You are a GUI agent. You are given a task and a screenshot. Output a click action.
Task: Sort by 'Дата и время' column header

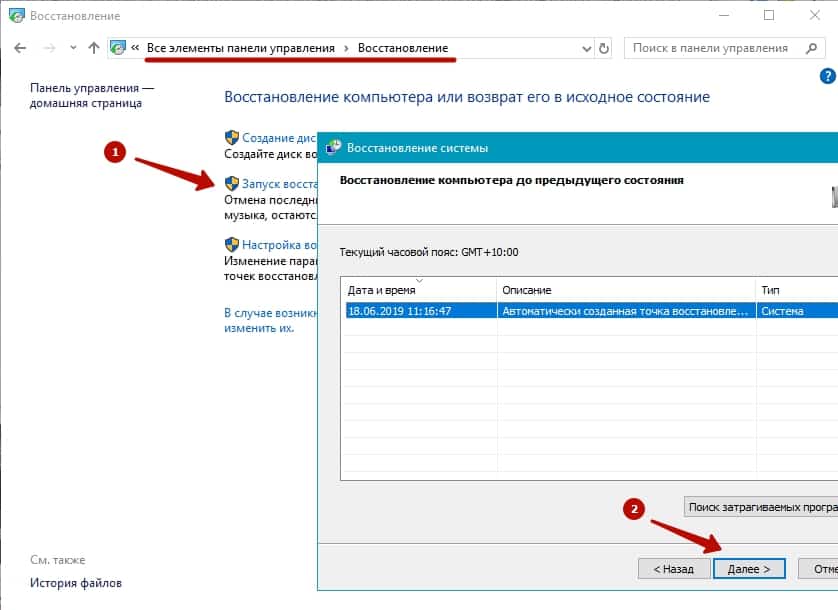click(419, 290)
